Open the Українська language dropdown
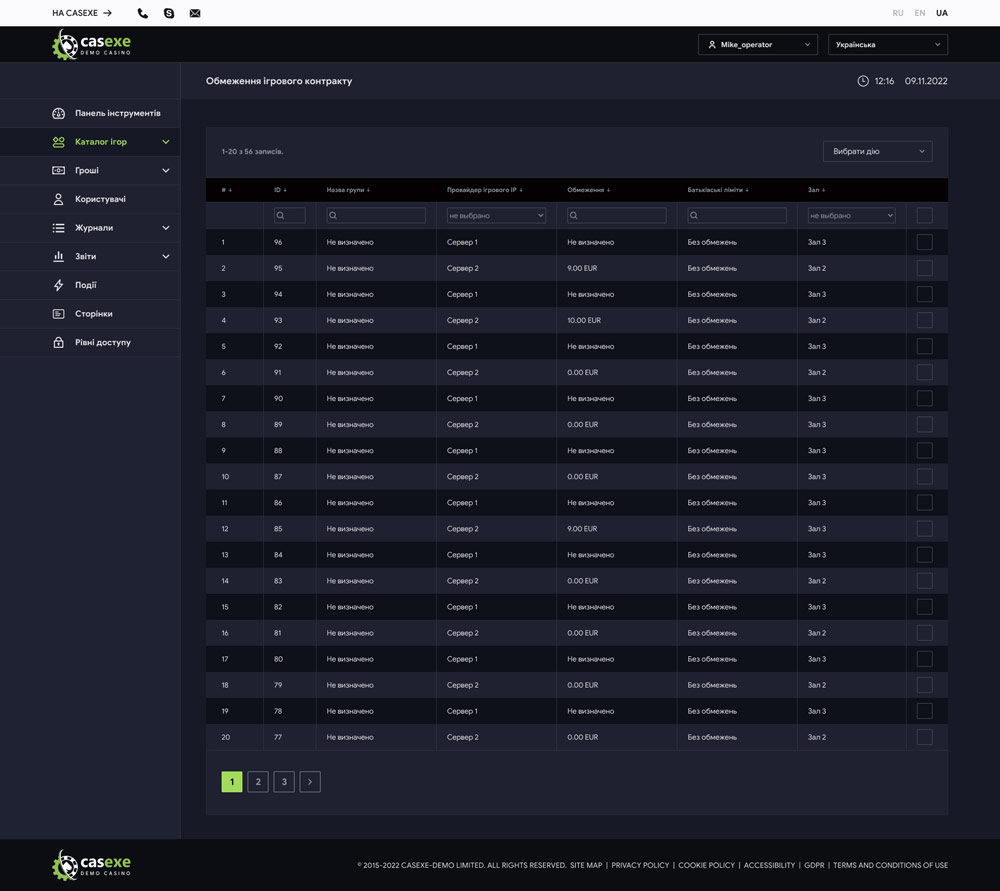1000x891 pixels. pos(888,45)
